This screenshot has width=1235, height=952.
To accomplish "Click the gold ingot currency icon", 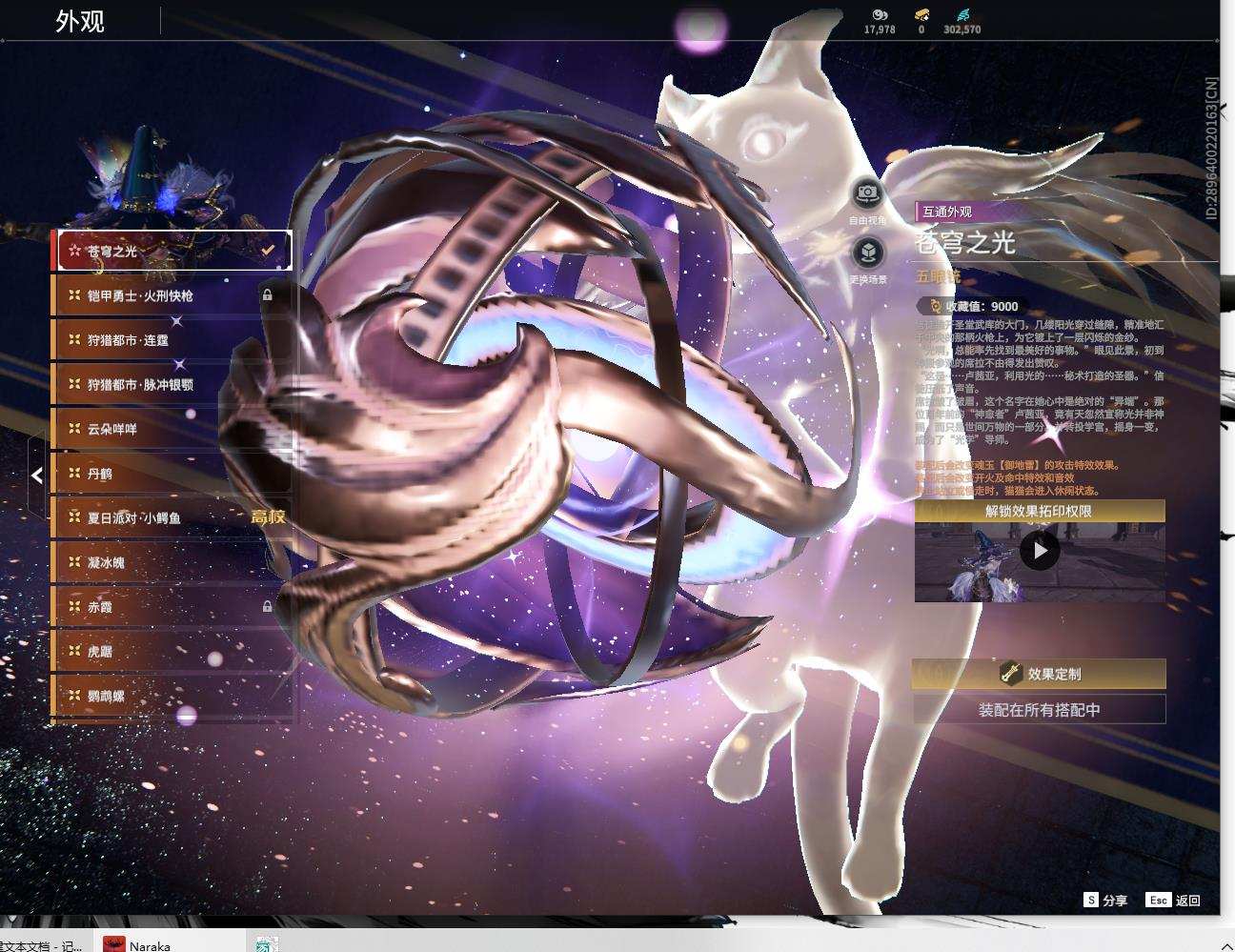I will (x=921, y=14).
